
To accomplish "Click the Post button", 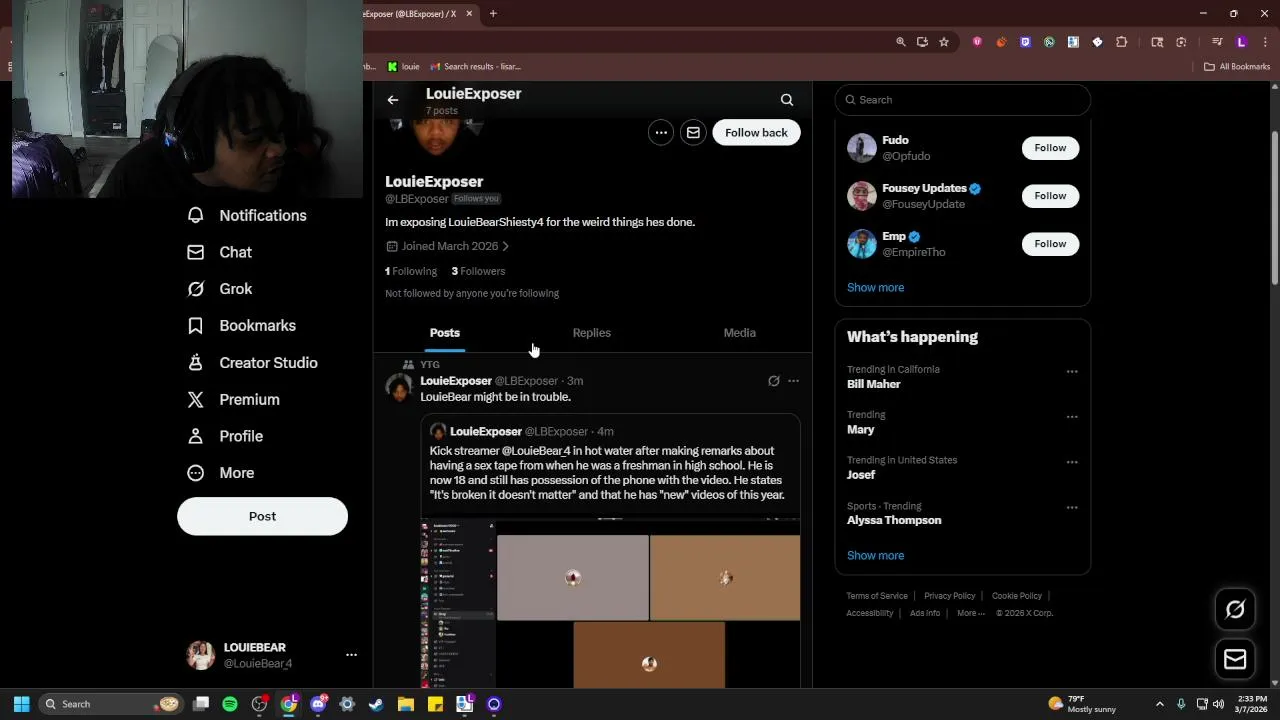I will point(262,516).
